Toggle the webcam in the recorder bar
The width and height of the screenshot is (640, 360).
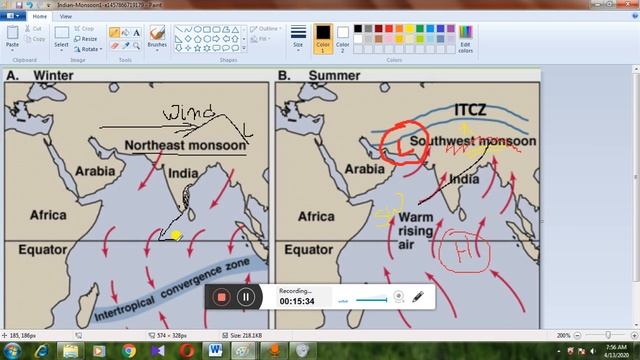click(x=399, y=297)
